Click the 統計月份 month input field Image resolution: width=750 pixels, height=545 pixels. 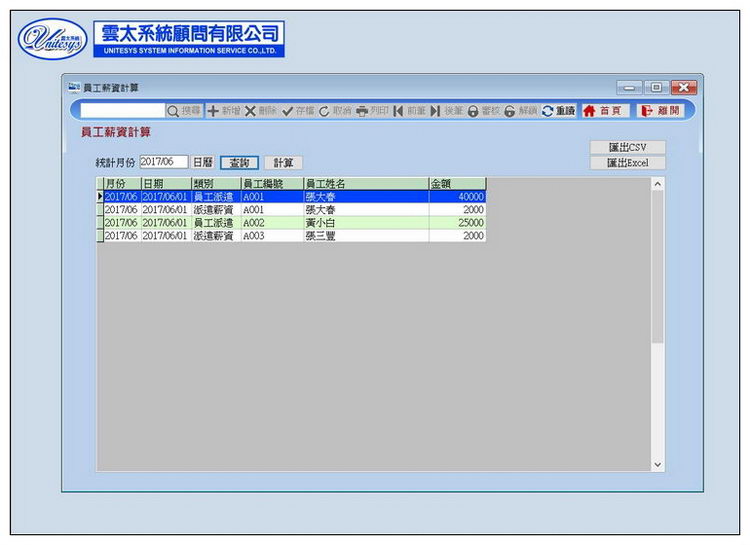[163, 162]
